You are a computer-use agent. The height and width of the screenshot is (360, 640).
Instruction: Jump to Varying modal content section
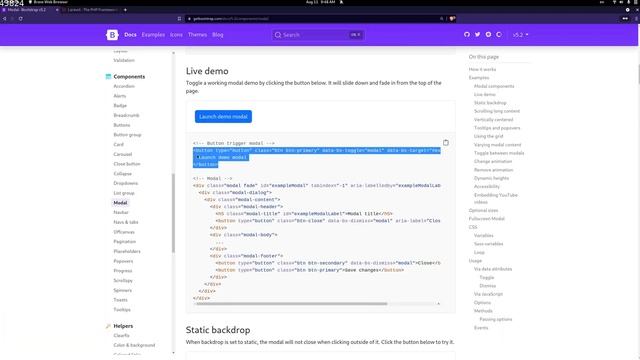click(497, 145)
